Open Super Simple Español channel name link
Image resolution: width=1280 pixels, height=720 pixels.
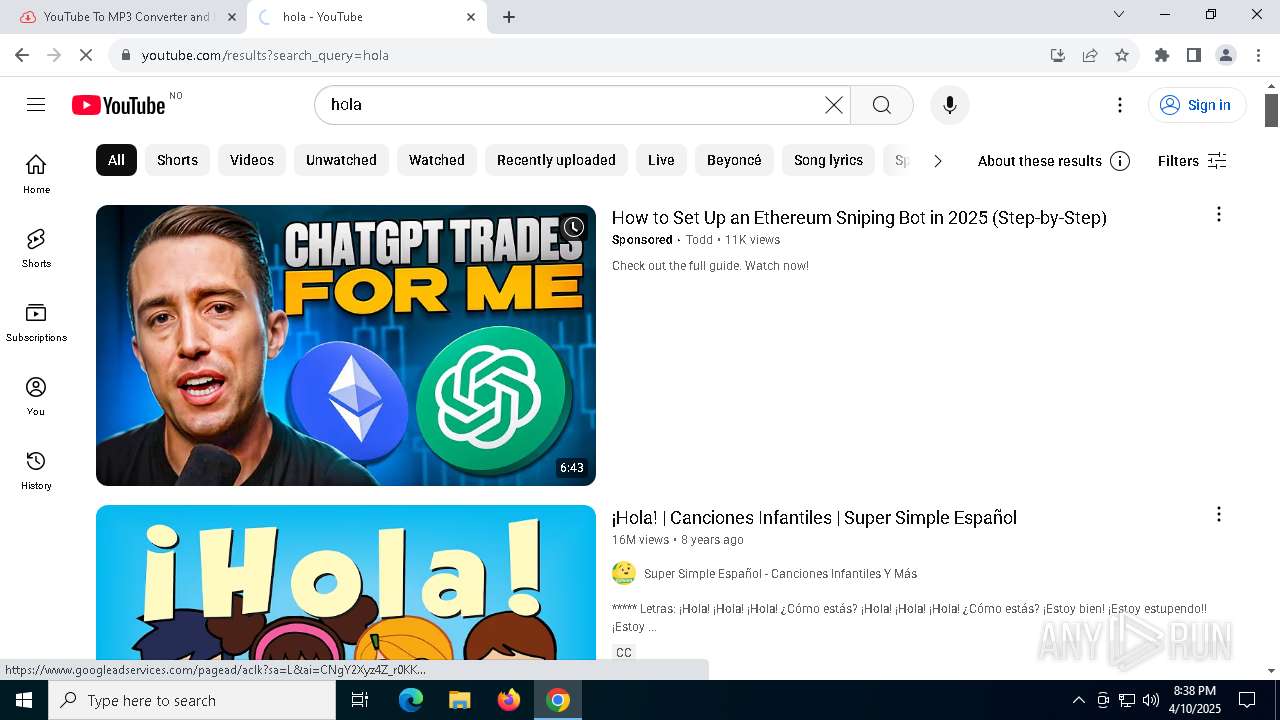point(780,574)
